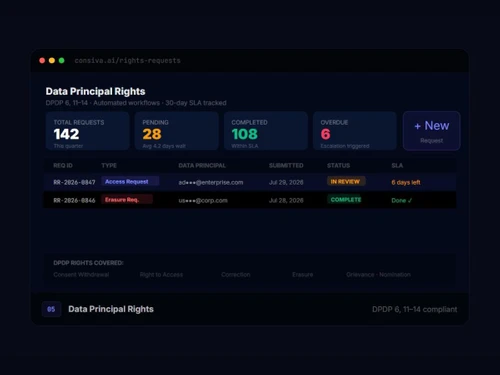The height and width of the screenshot is (375, 500).
Task: Click Correction right item
Action: coord(236,275)
